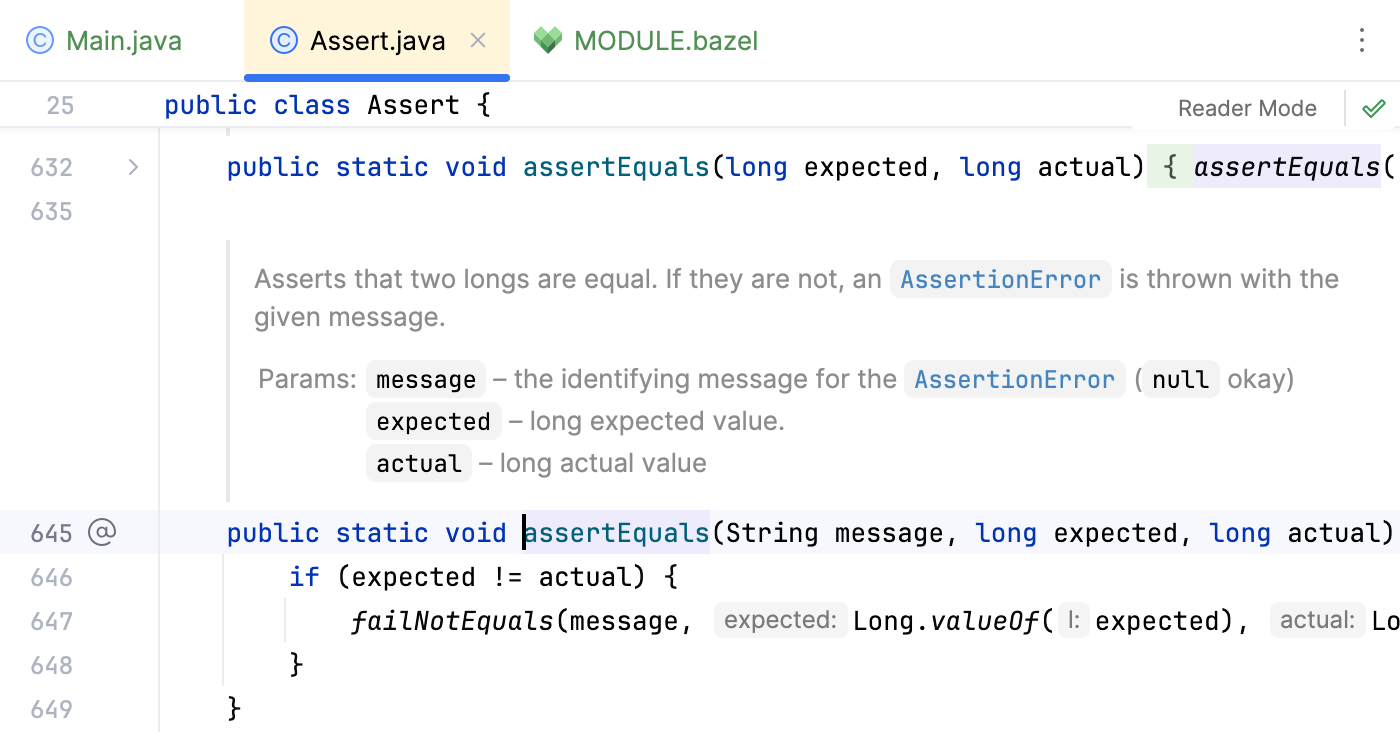
Task: Click the message parameter chip under Params
Action: click(x=426, y=379)
